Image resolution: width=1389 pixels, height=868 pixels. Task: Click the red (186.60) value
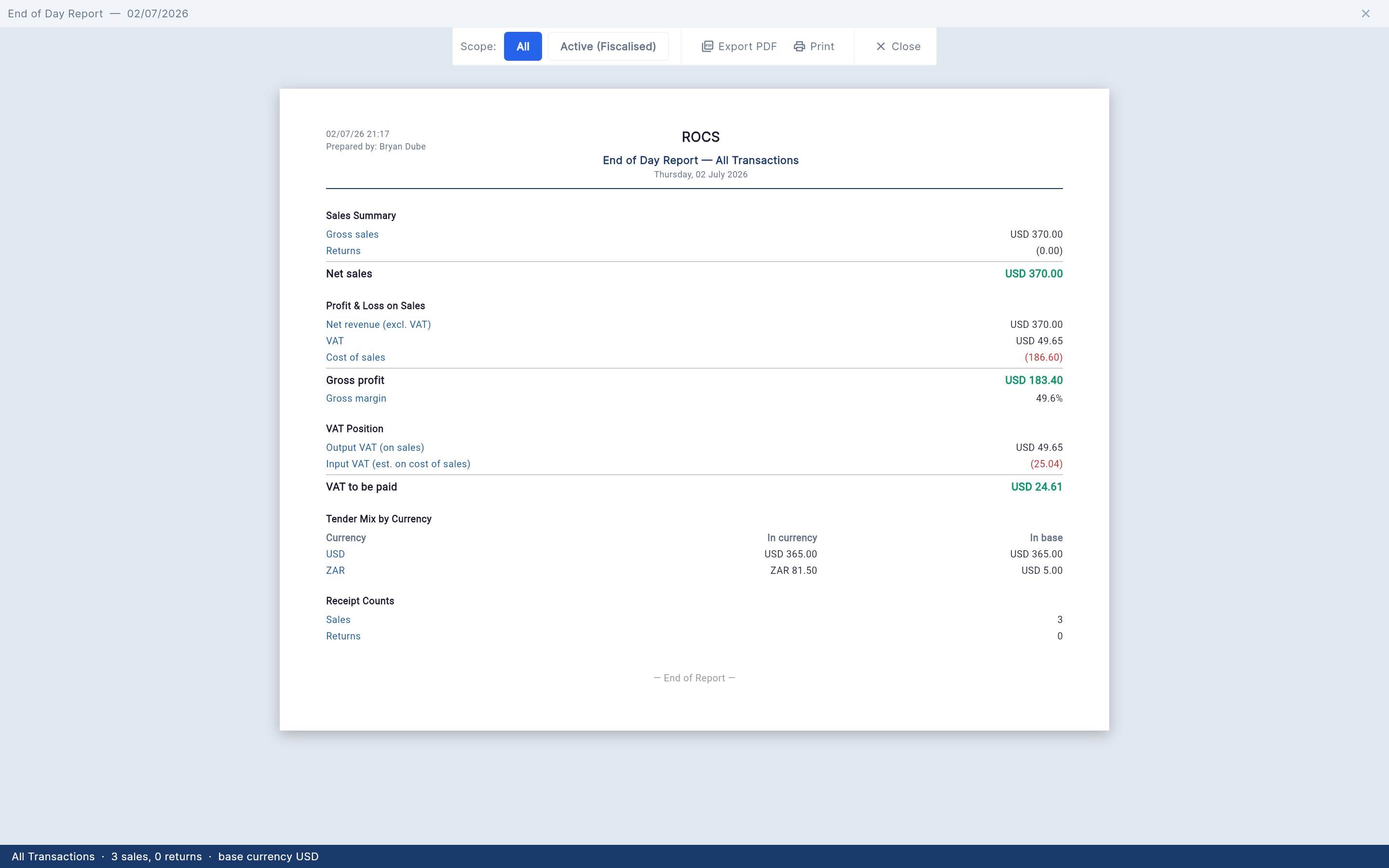1044,358
